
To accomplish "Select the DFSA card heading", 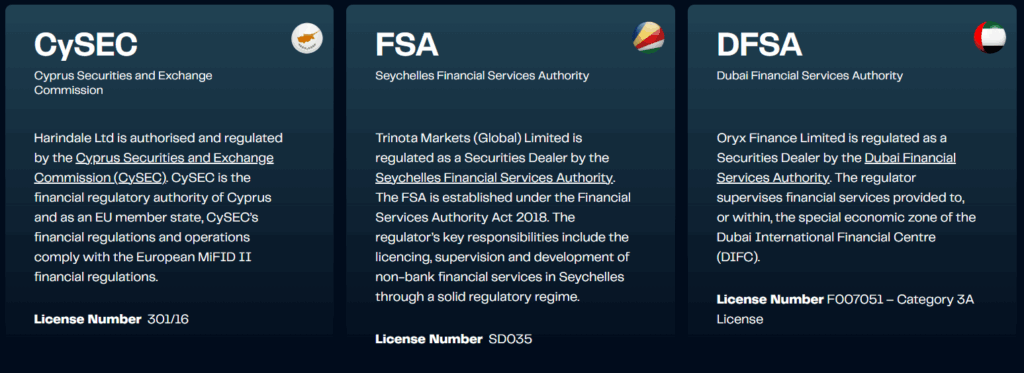I will (759, 45).
